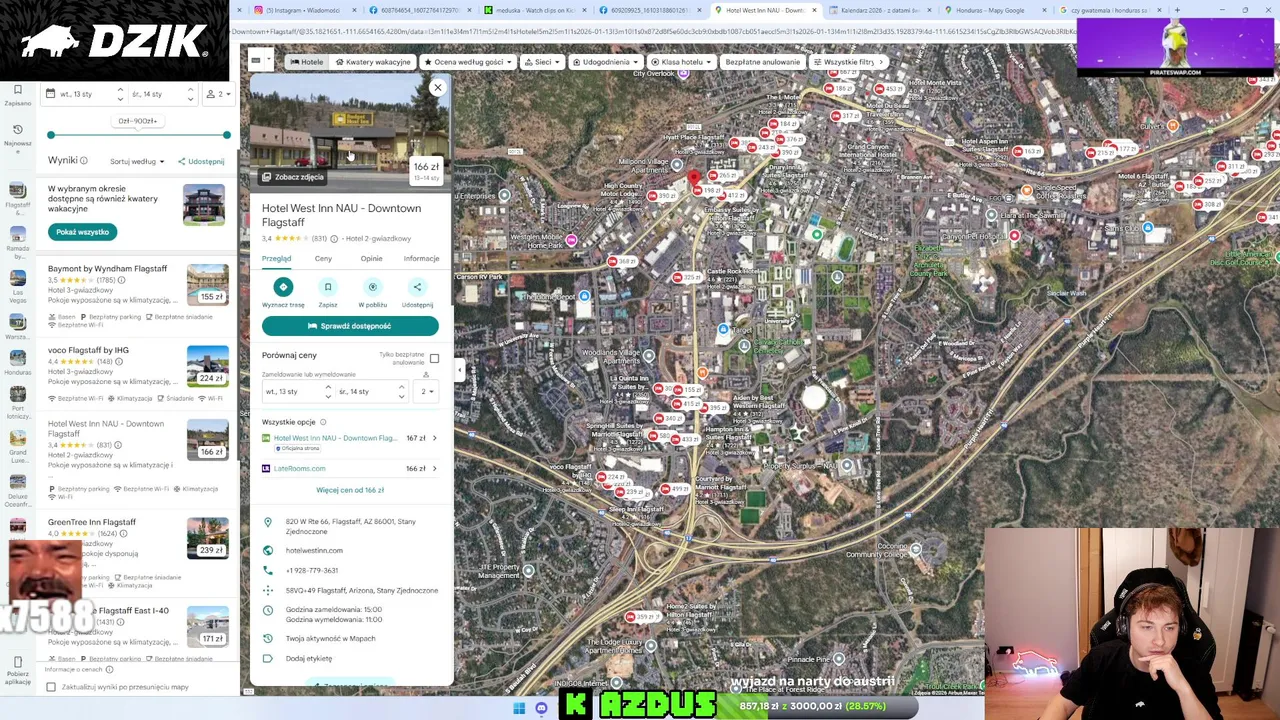Click the Twoja aktywność history icon
This screenshot has width=1280, height=720.
point(267,638)
